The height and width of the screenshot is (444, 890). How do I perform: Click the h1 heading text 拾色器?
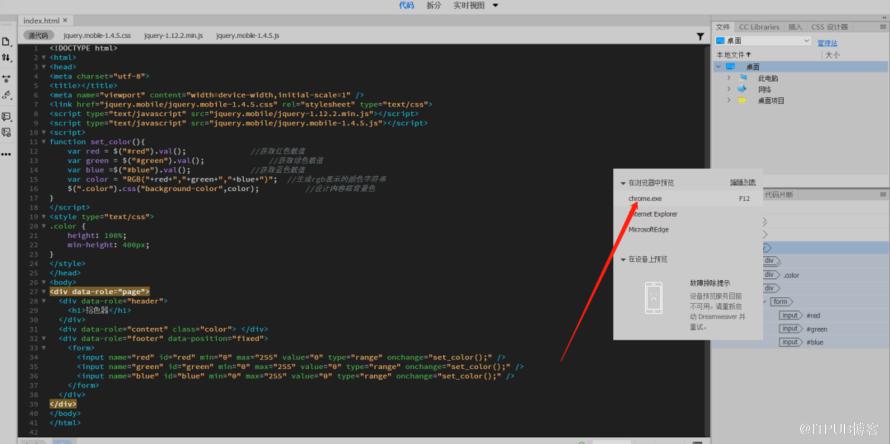click(96, 311)
